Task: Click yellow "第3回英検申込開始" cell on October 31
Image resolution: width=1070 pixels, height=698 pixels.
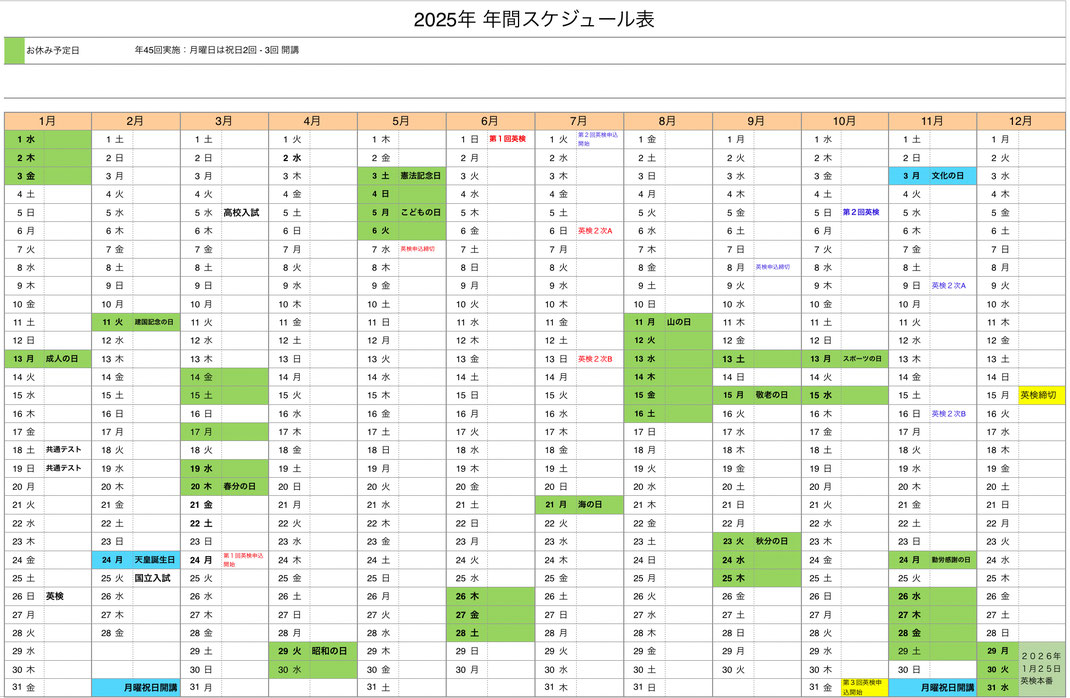Action: [864, 688]
